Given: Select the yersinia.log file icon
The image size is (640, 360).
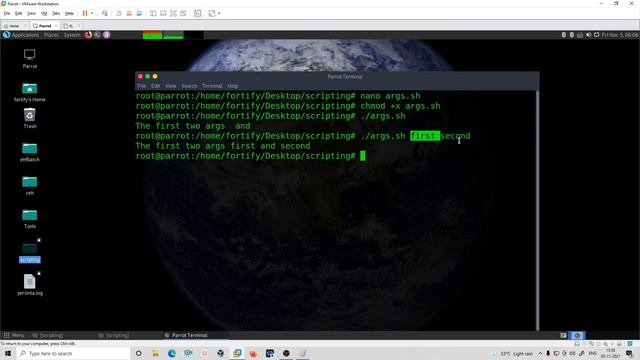Looking at the screenshot, I should pos(29,284).
